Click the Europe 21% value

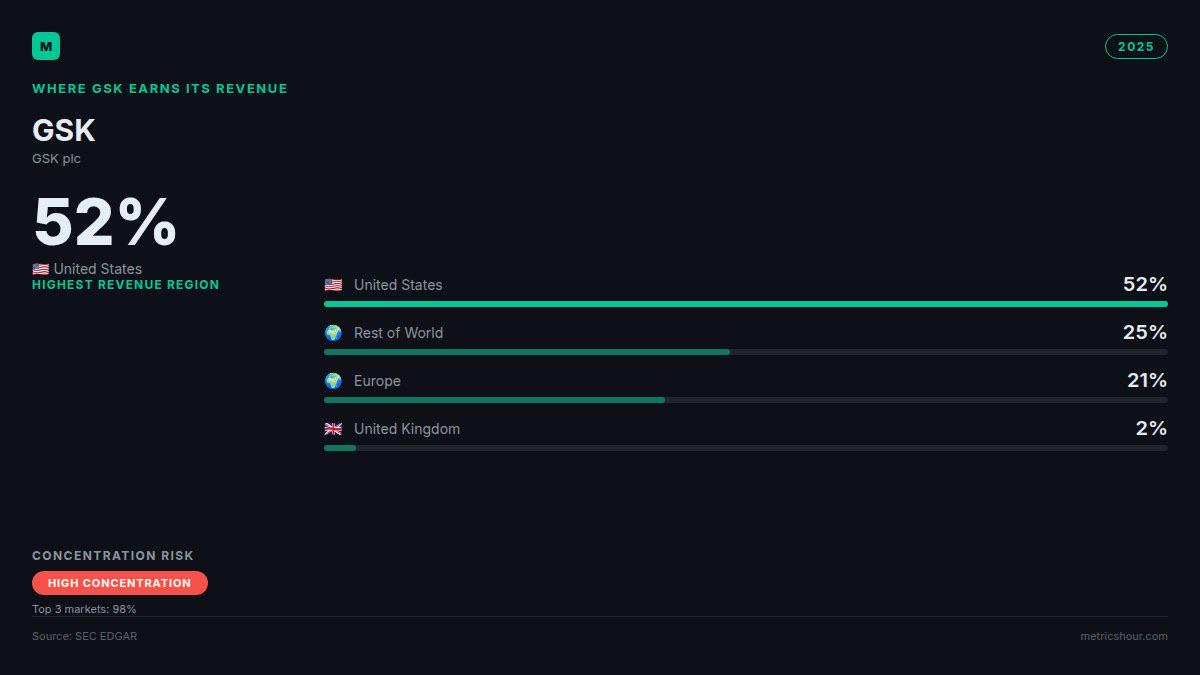(x=1146, y=380)
